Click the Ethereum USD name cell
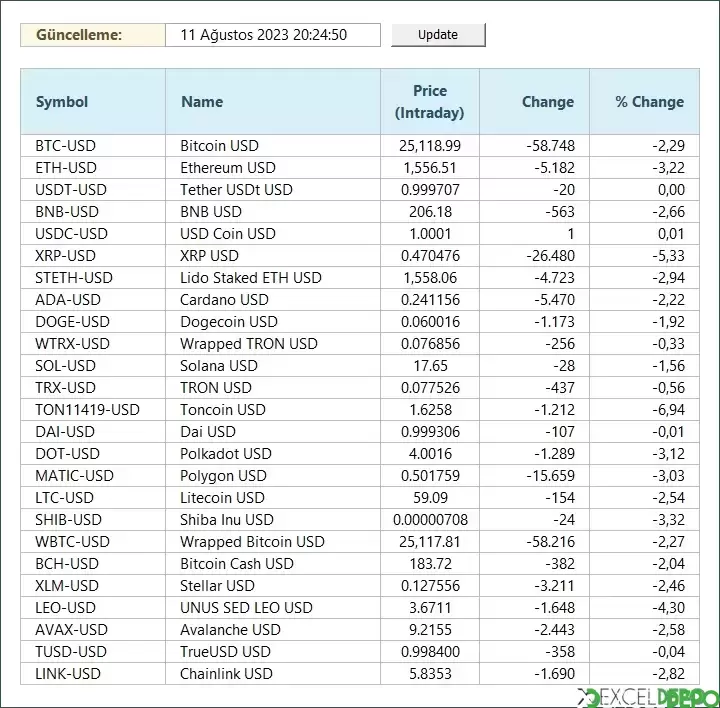This screenshot has height=708, width=720. click(228, 168)
